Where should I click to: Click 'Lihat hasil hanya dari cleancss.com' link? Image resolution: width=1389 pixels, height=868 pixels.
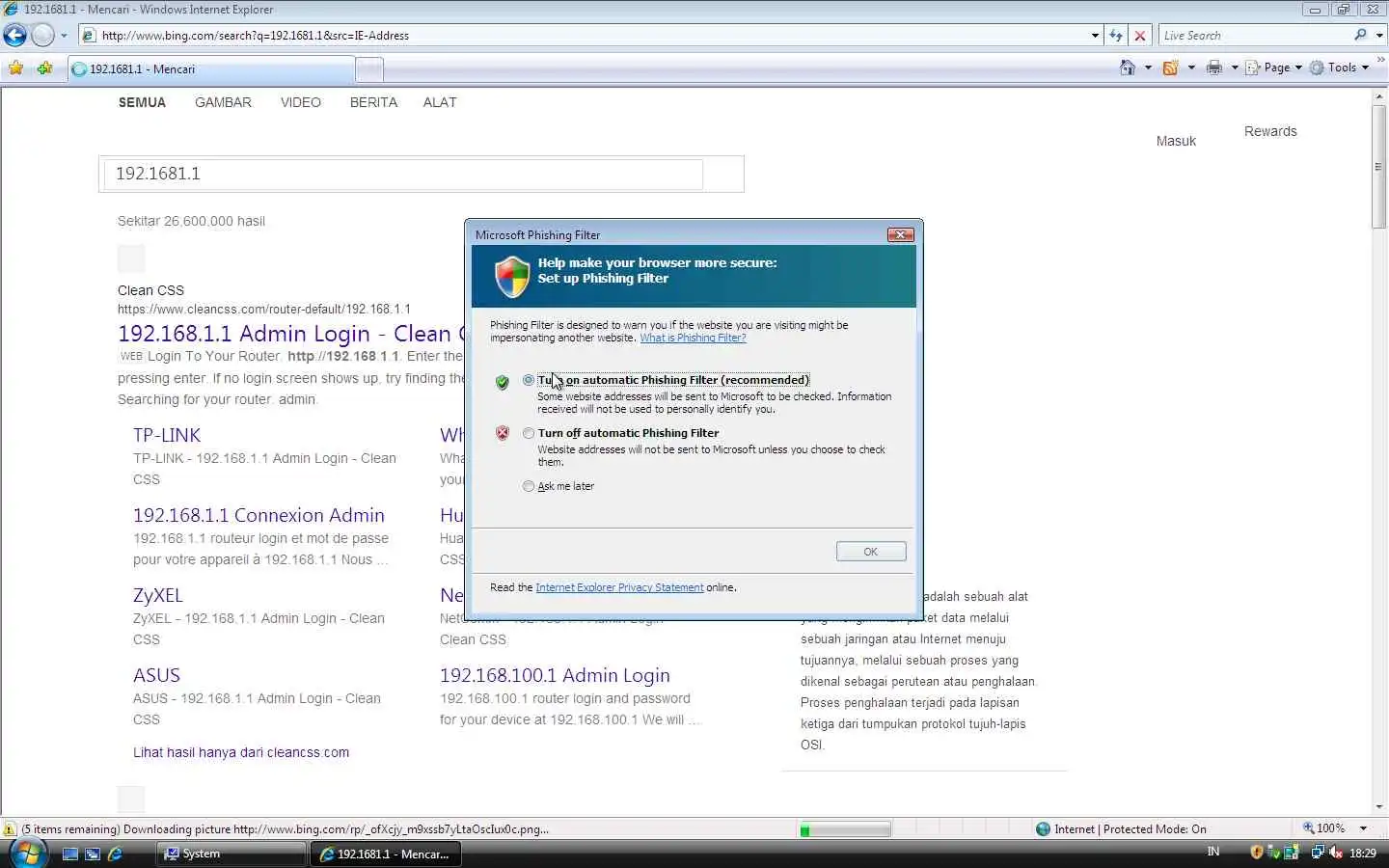[x=241, y=752]
